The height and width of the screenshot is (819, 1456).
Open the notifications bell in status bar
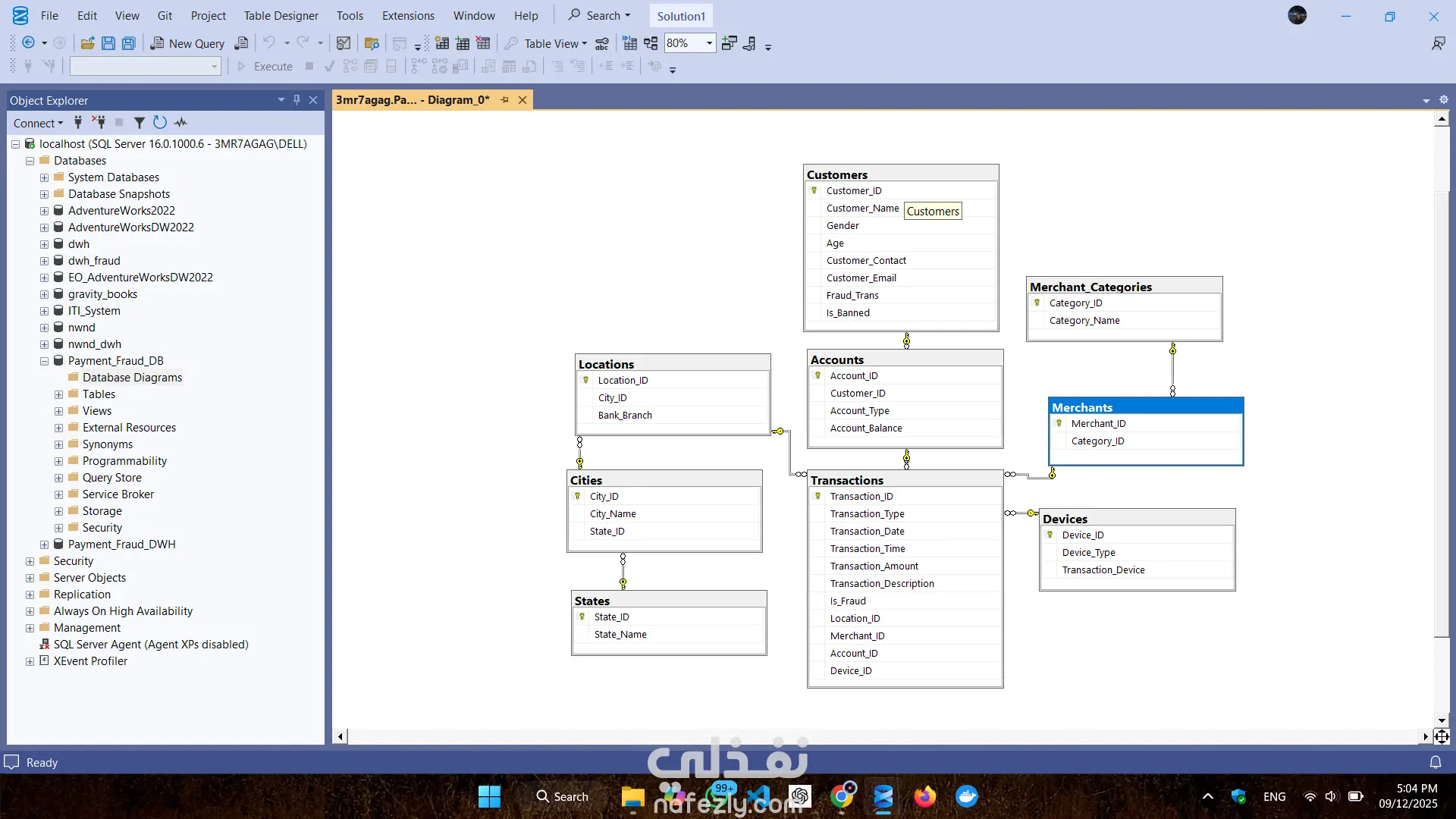[x=1435, y=762]
